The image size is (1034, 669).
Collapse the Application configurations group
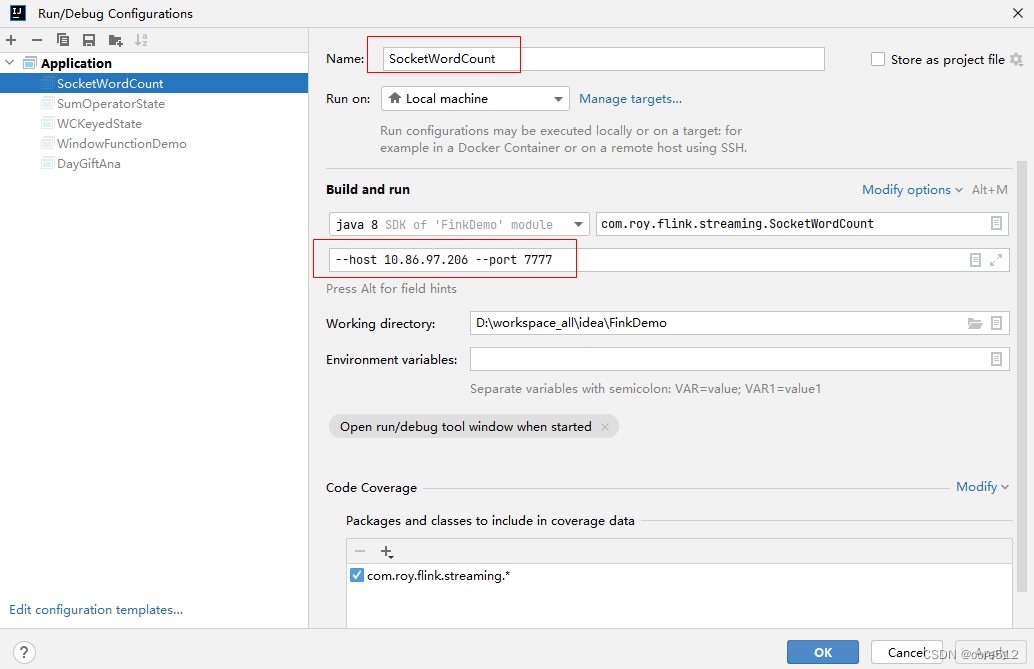(x=9, y=62)
